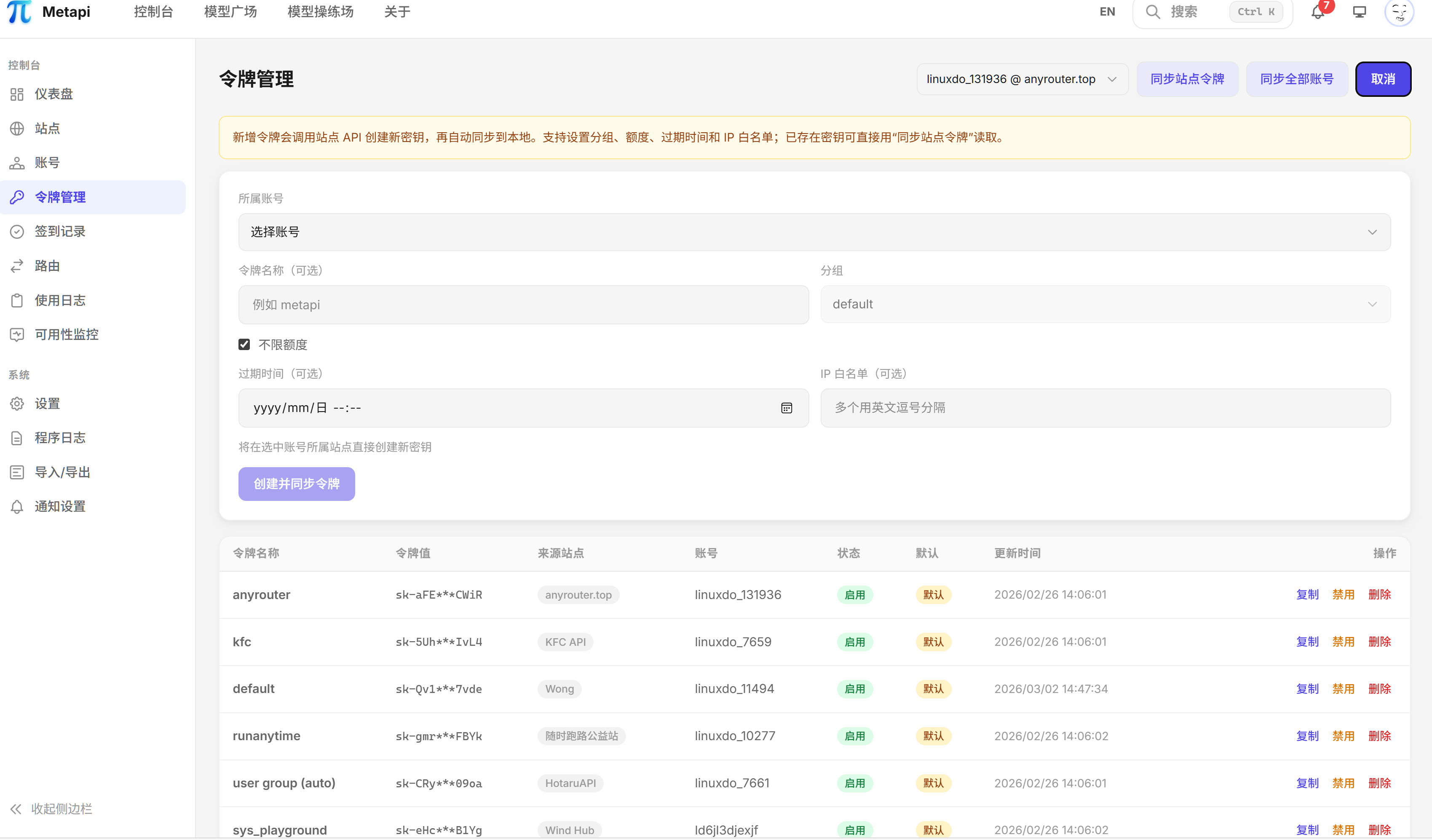Open the 仪表盘 dashboard in sidebar
The width and height of the screenshot is (1432, 840).
[54, 94]
